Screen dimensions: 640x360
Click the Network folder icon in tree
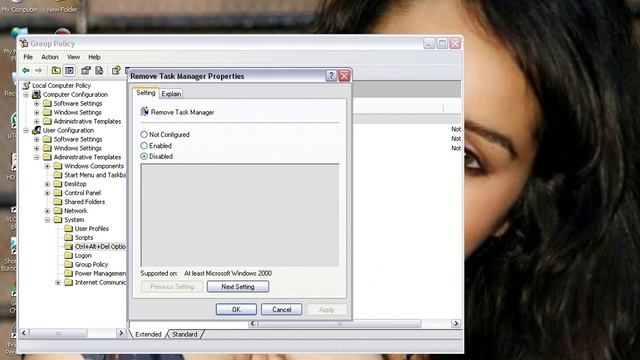(x=58, y=211)
